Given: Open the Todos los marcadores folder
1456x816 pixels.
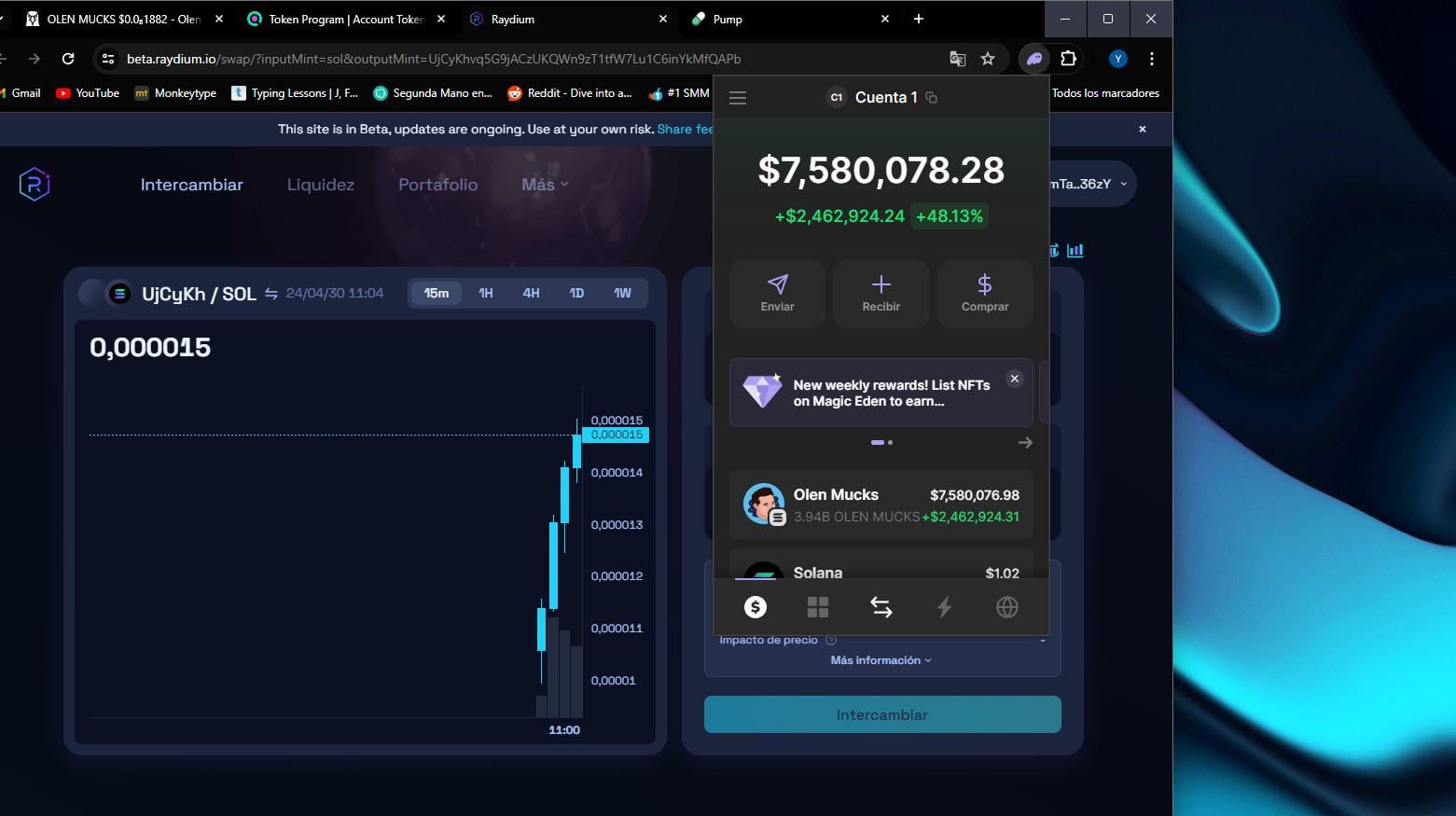Looking at the screenshot, I should [1105, 93].
